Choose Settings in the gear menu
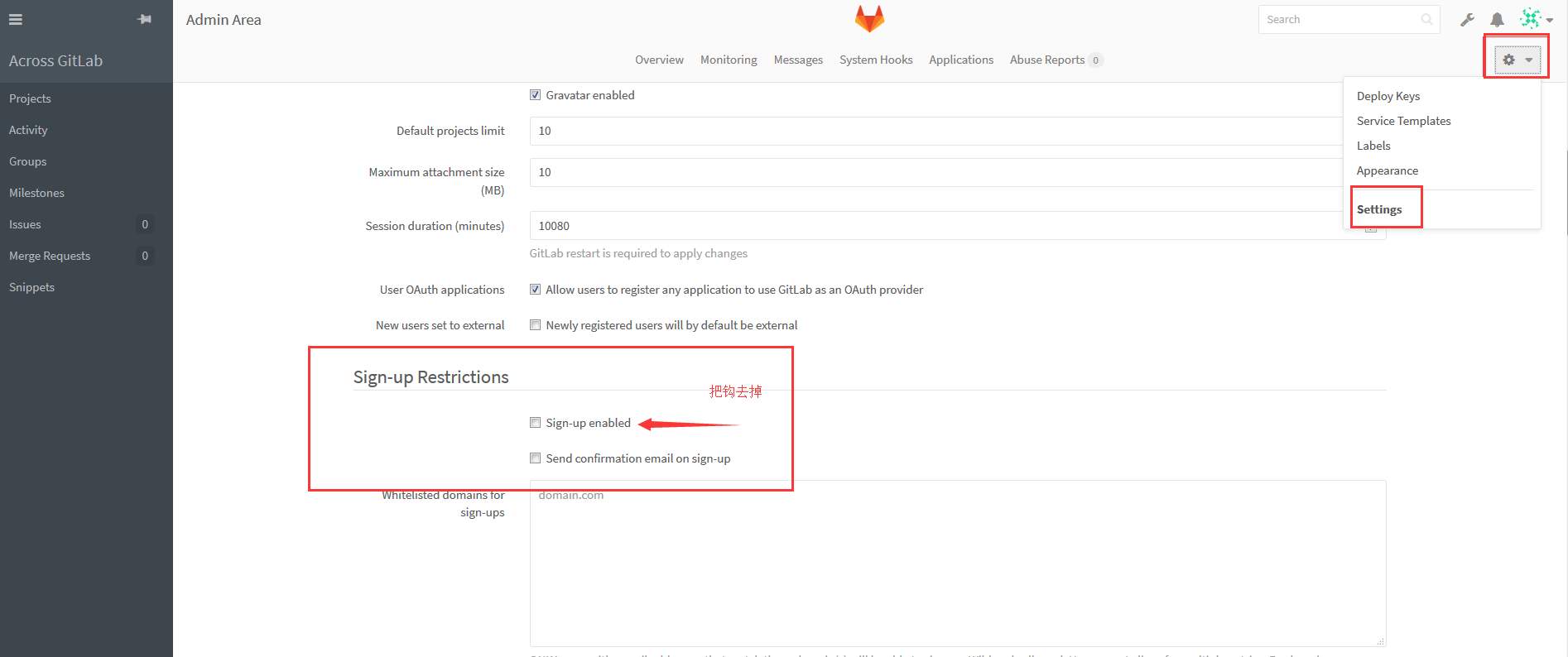This screenshot has height=657, width=1568. tap(1379, 209)
